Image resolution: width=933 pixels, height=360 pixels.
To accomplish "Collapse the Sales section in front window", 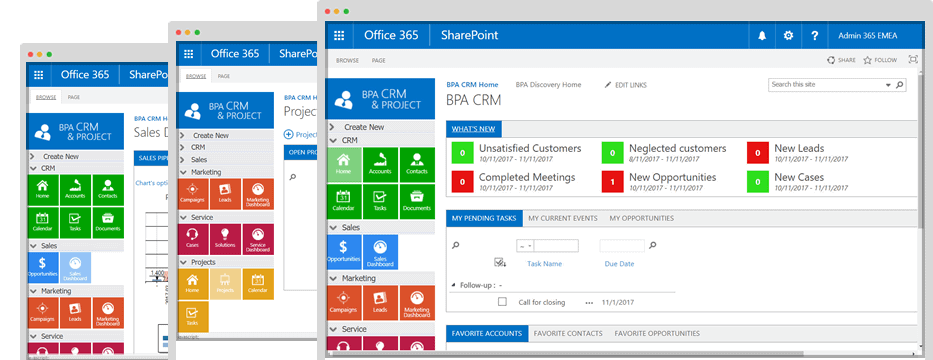I will click(332, 228).
